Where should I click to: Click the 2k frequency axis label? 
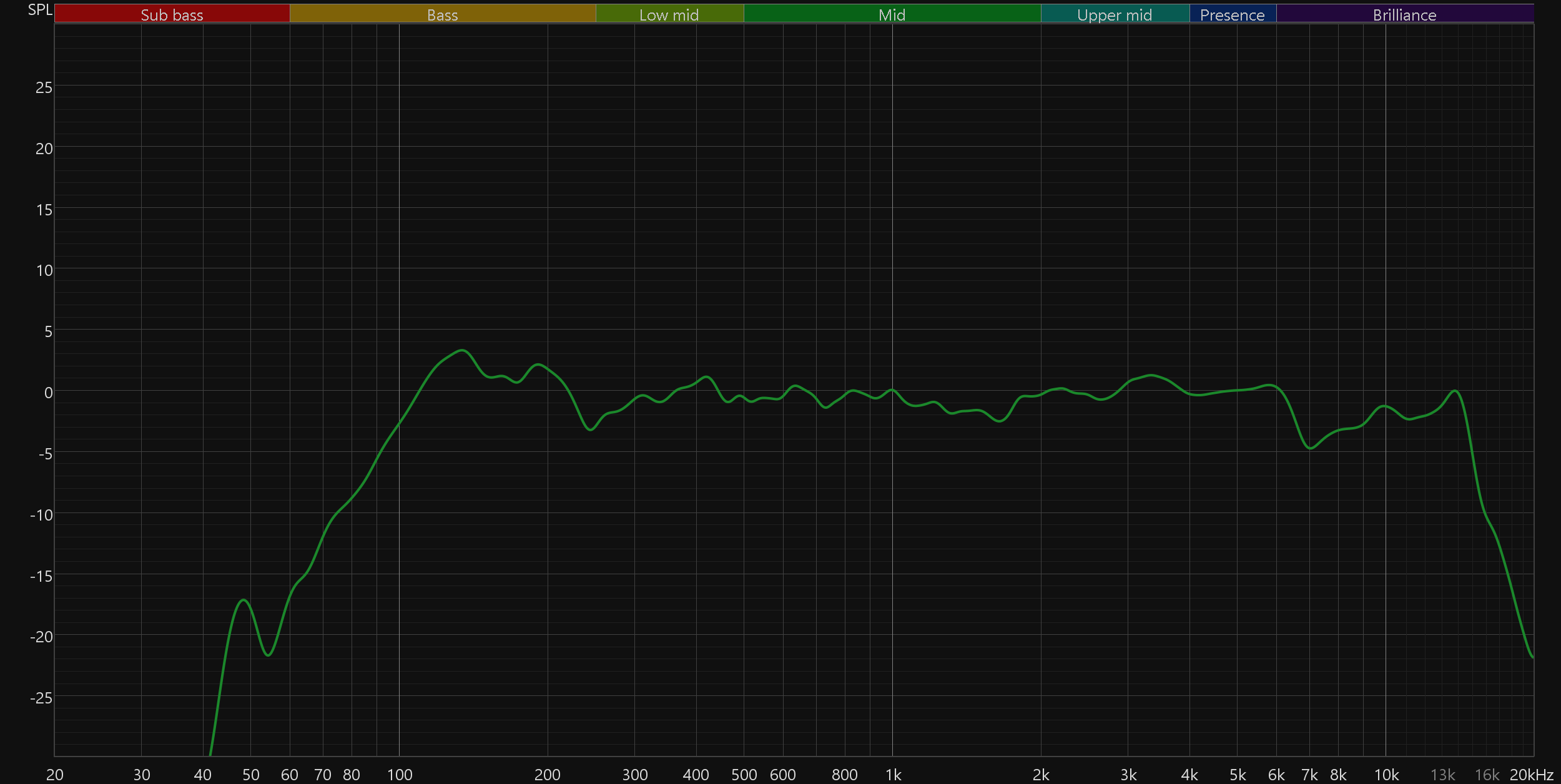(1041, 775)
